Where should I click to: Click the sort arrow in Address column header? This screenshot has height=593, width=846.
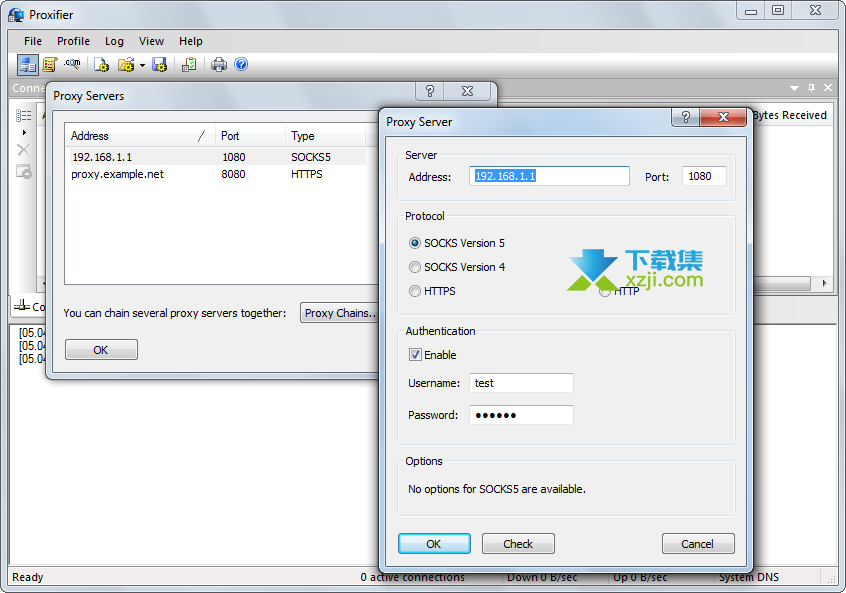pos(202,136)
